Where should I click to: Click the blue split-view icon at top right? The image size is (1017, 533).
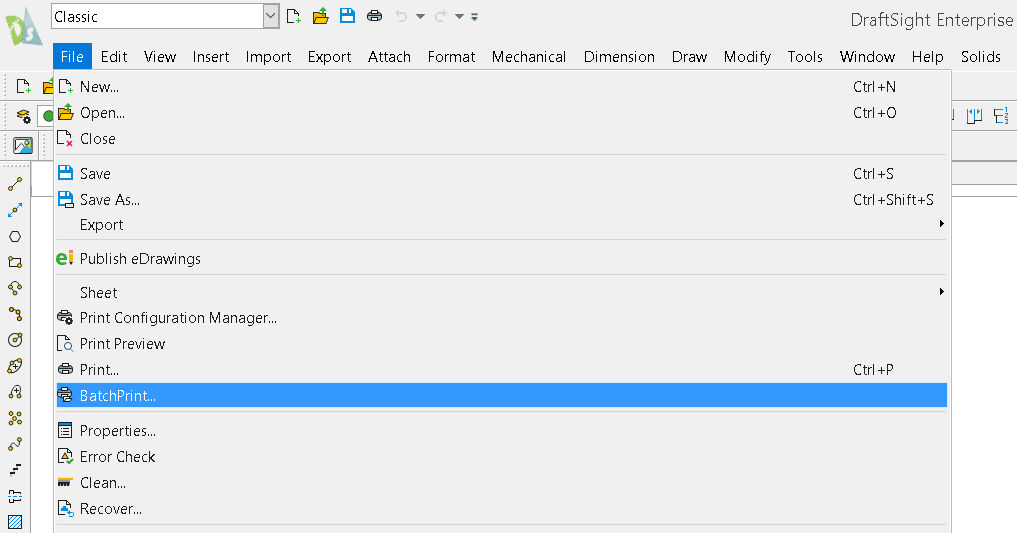974,116
